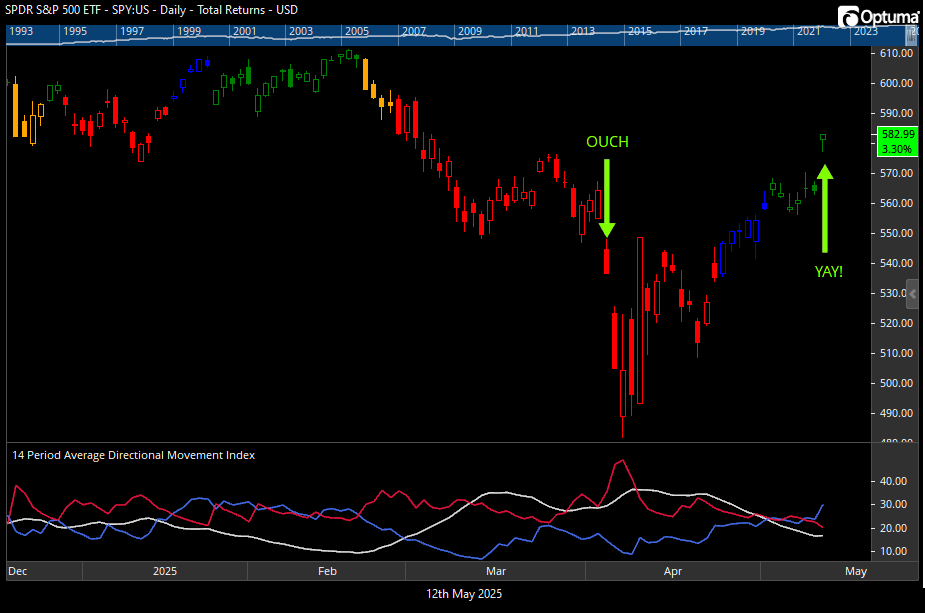This screenshot has height=613, width=925.
Task: Grab the overview range slider handle
Action: coord(911,35)
